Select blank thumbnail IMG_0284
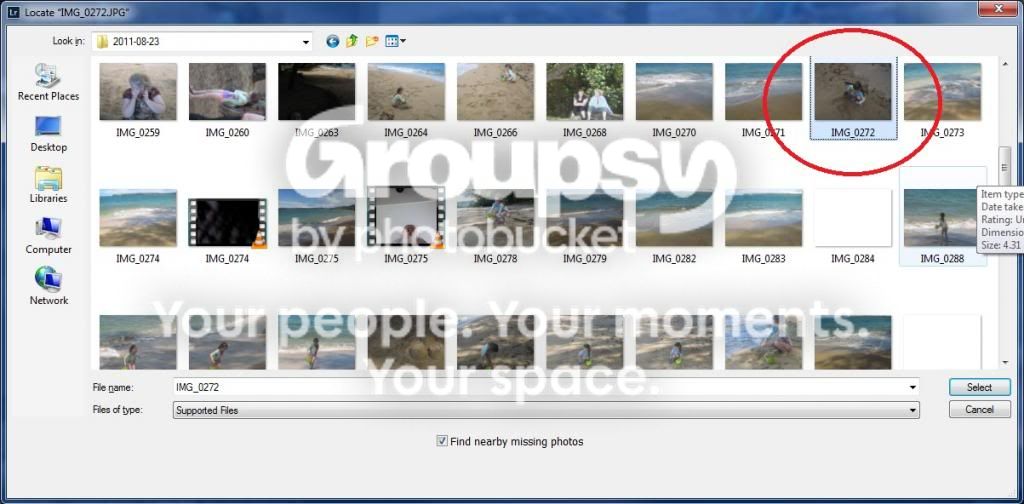1024x504 pixels. pos(853,218)
